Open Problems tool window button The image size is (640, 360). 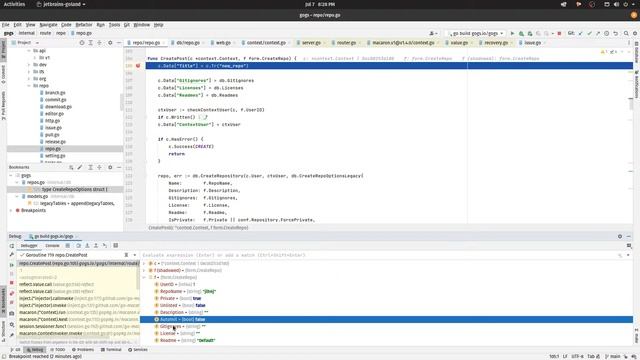pyautogui.click(x=83, y=350)
